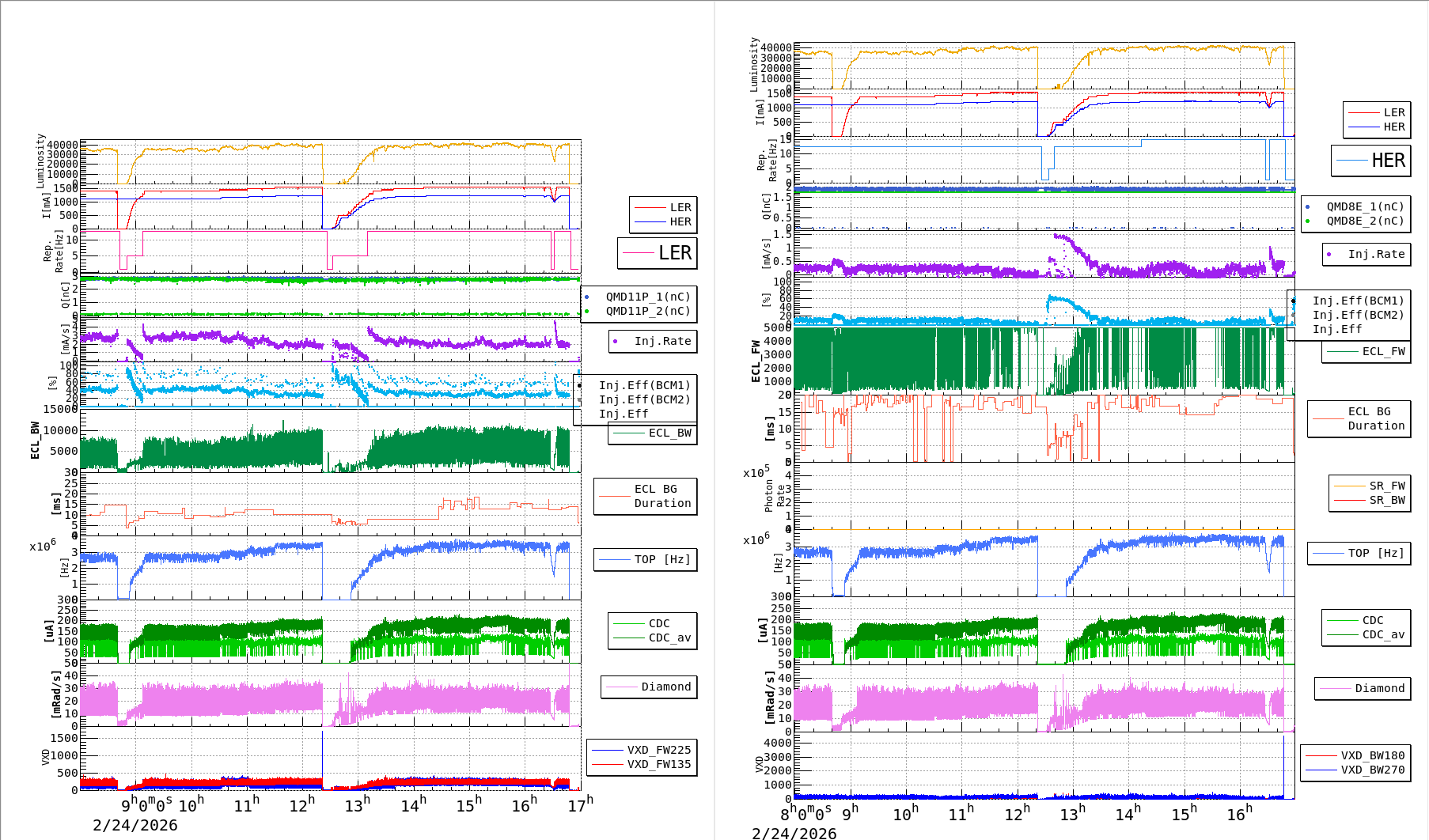Click the 17h time axis label
This screenshot has width=1429, height=840.
tap(580, 805)
